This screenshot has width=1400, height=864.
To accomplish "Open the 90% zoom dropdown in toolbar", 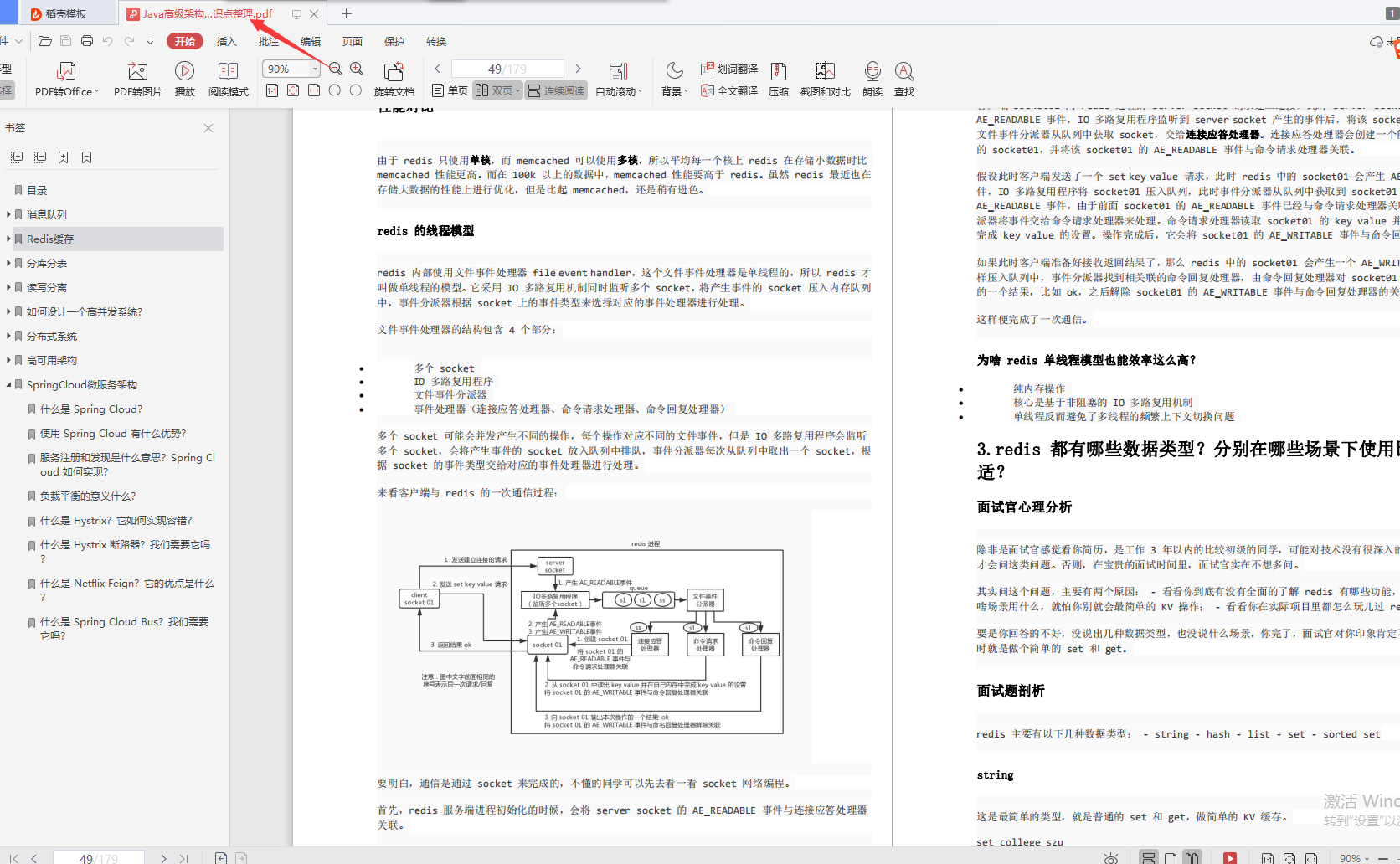I will (x=315, y=69).
